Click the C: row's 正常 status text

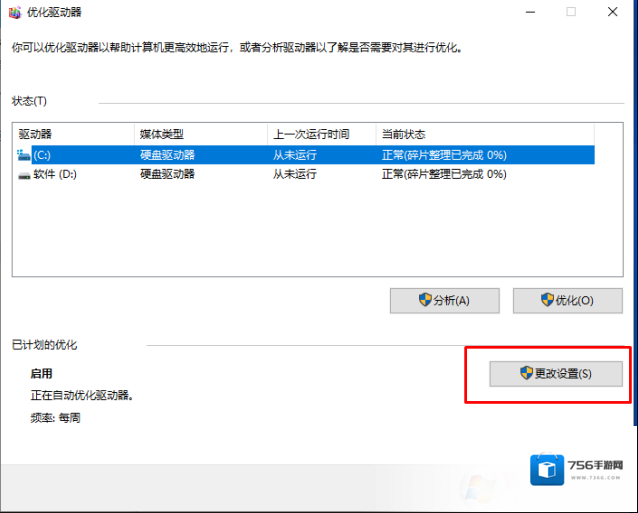[x=393, y=155]
